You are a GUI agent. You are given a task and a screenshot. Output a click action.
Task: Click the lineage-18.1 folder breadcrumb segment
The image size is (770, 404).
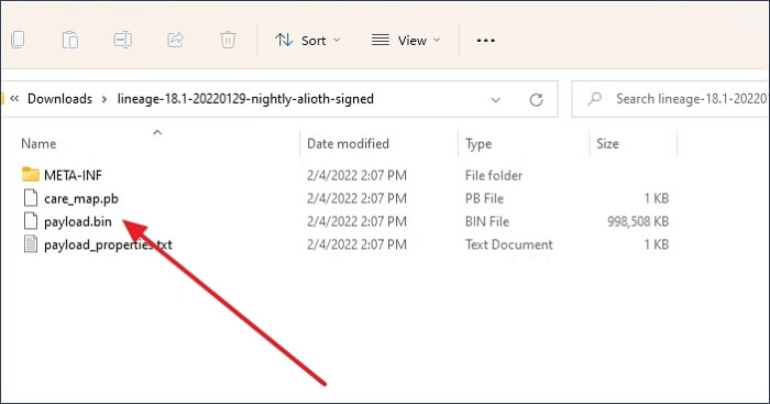tap(244, 99)
